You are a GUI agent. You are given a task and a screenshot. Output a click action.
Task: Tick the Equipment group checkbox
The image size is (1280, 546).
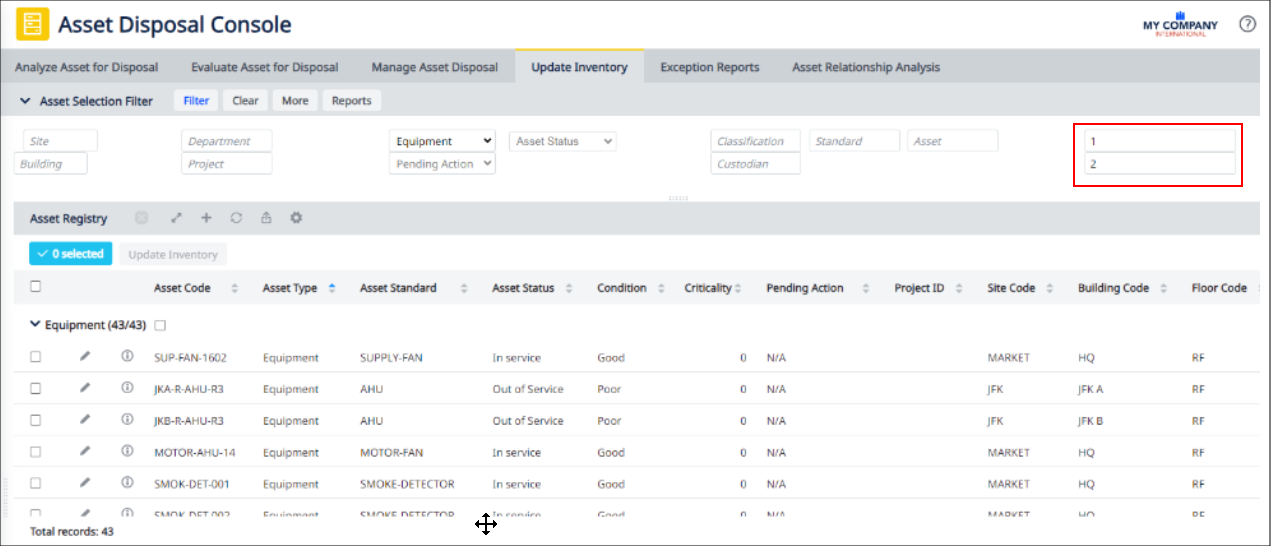tap(160, 325)
